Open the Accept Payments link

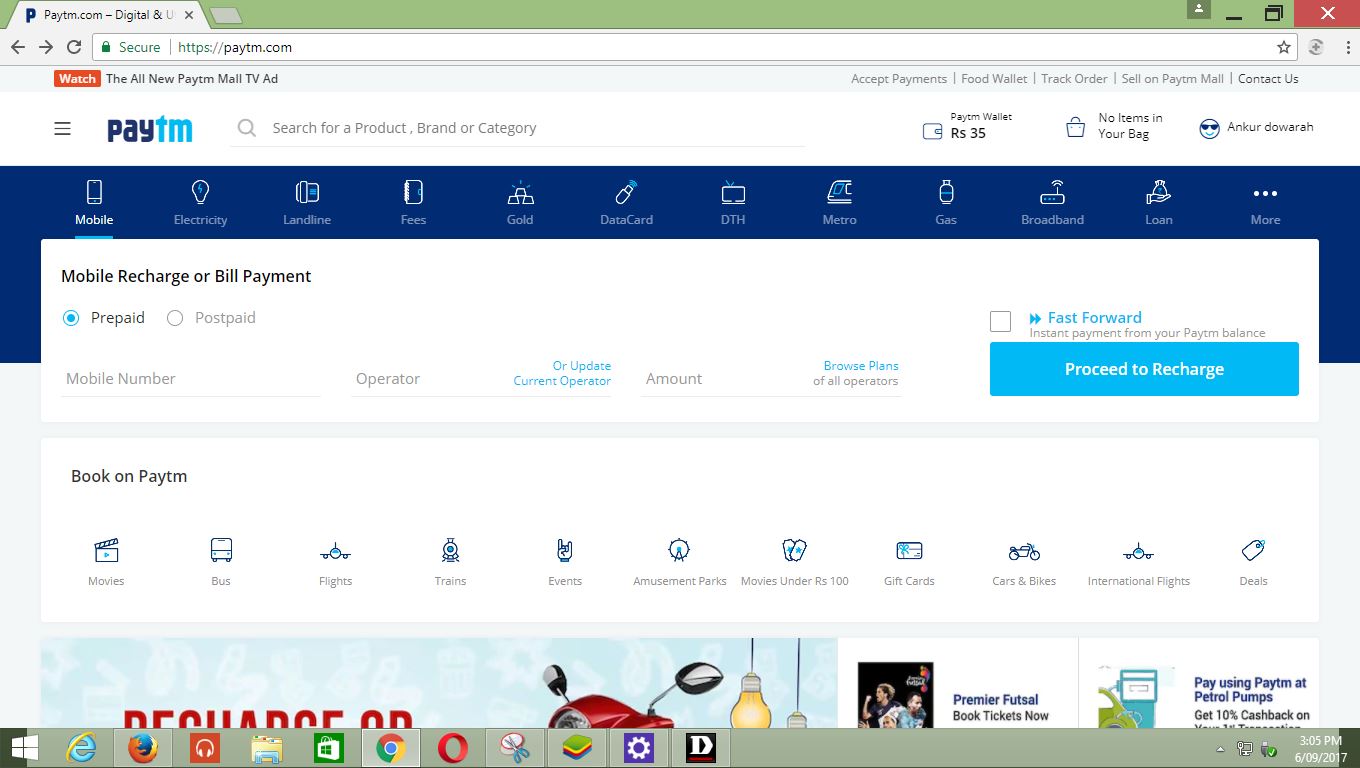click(899, 79)
